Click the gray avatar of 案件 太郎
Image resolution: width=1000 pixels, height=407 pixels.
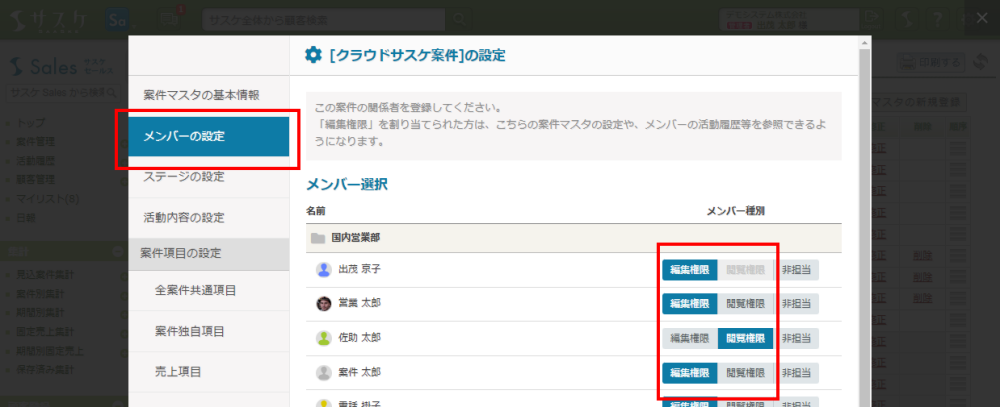(x=324, y=373)
